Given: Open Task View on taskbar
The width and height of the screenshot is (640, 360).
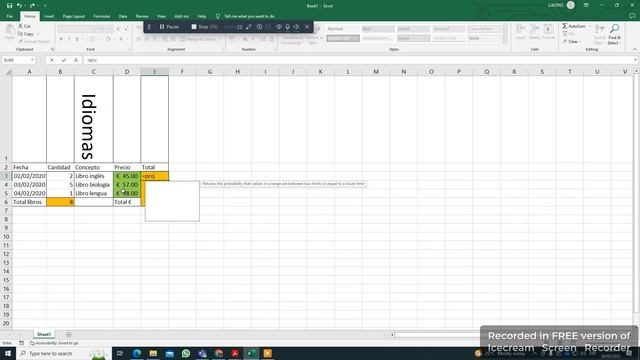Looking at the screenshot, I should [x=120, y=353].
